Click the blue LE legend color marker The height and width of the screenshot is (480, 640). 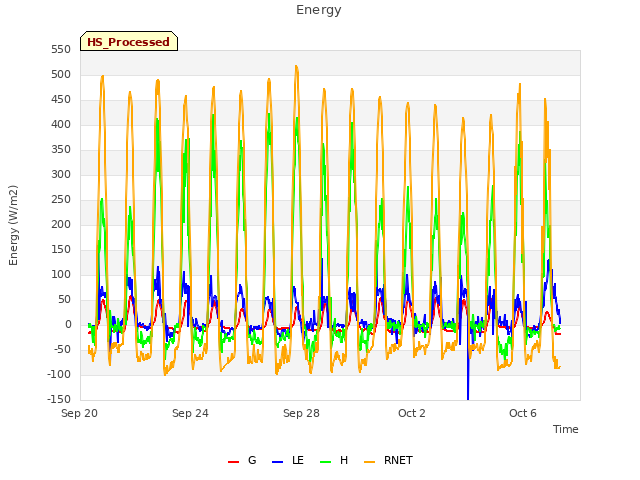[x=277, y=462]
